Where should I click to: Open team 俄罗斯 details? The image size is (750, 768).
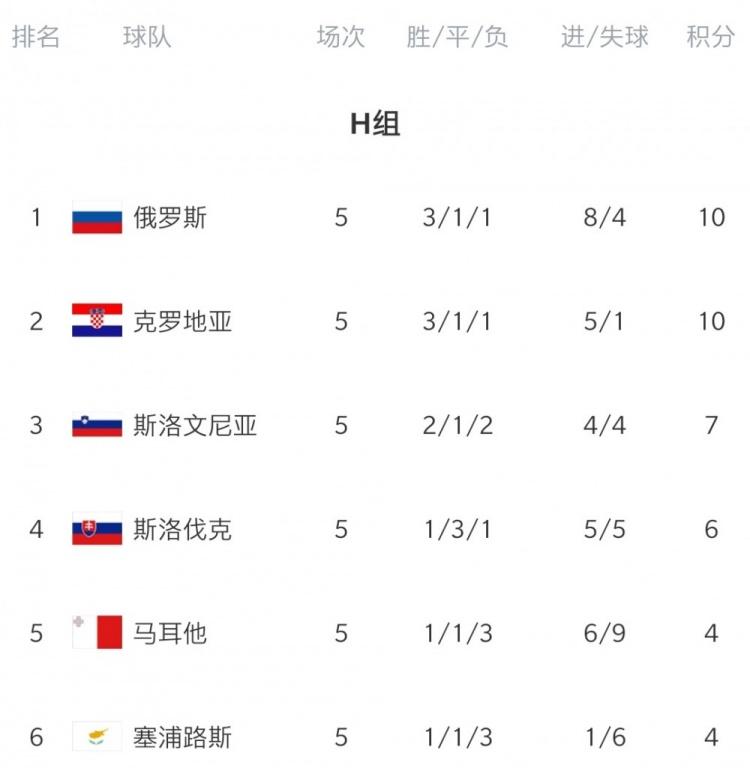coord(170,217)
